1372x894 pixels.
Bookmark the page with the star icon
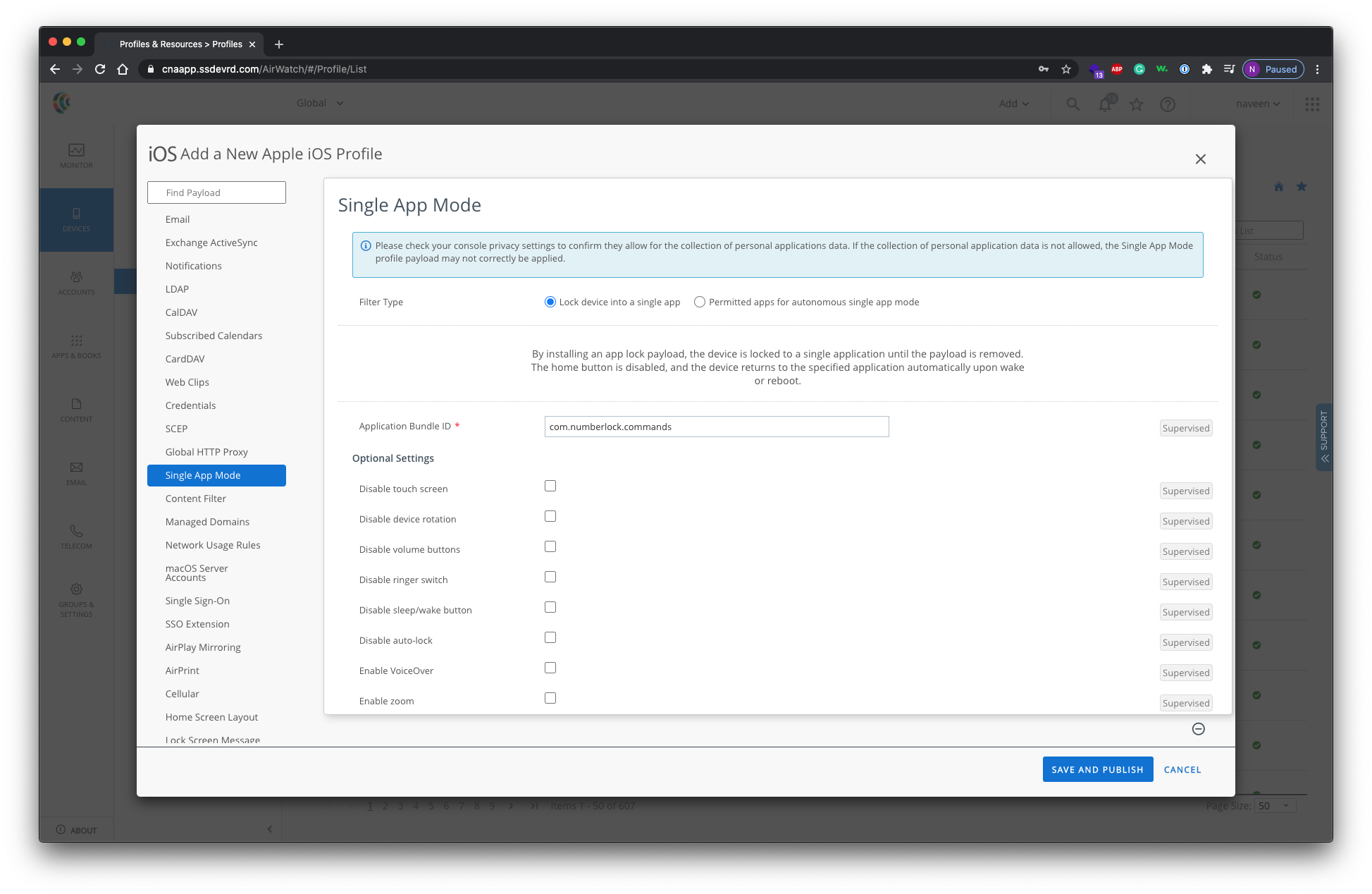[1066, 69]
